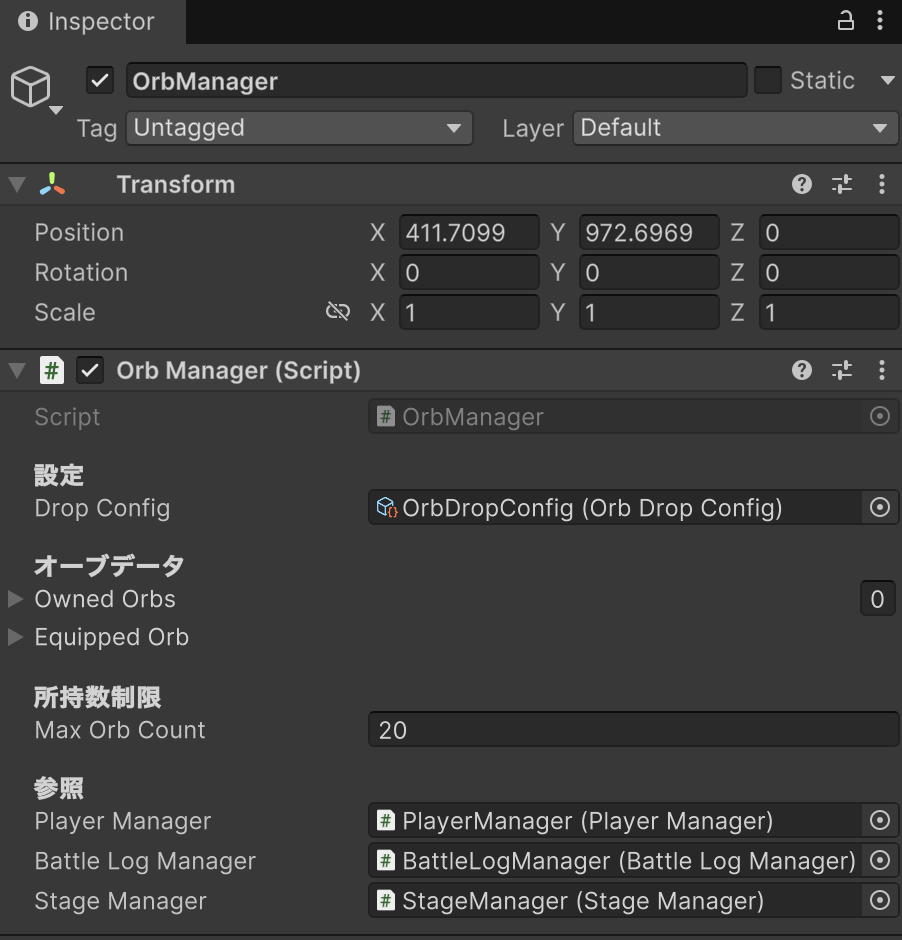Click the Max Orb Count input field
This screenshot has height=940, width=902.
click(x=633, y=730)
